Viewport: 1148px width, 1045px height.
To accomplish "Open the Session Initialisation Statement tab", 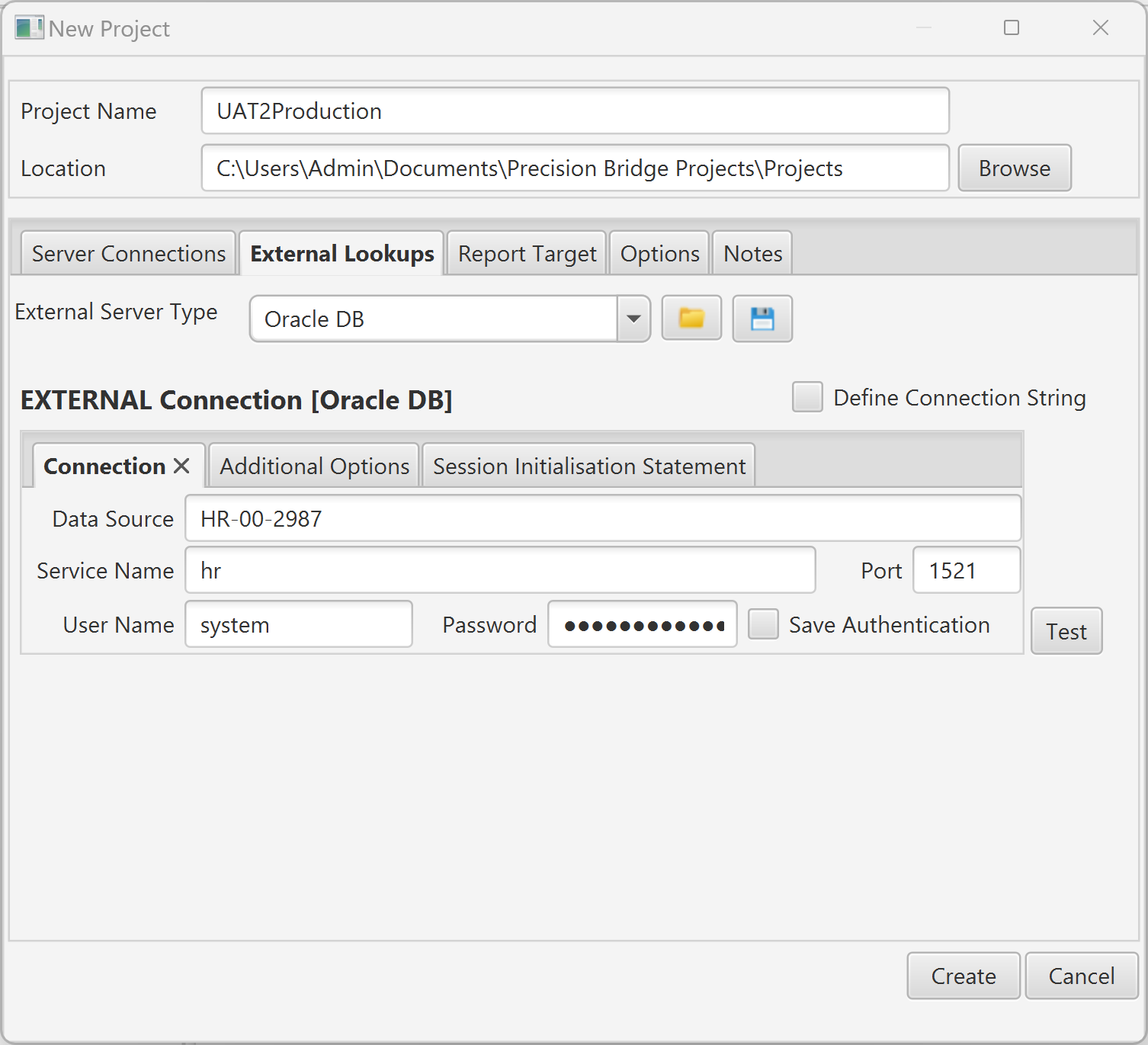I will pyautogui.click(x=588, y=465).
